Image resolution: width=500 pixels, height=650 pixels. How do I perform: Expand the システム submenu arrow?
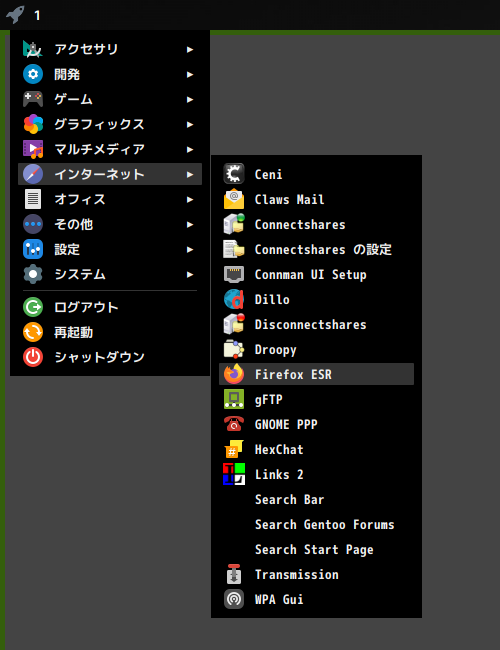[190, 274]
